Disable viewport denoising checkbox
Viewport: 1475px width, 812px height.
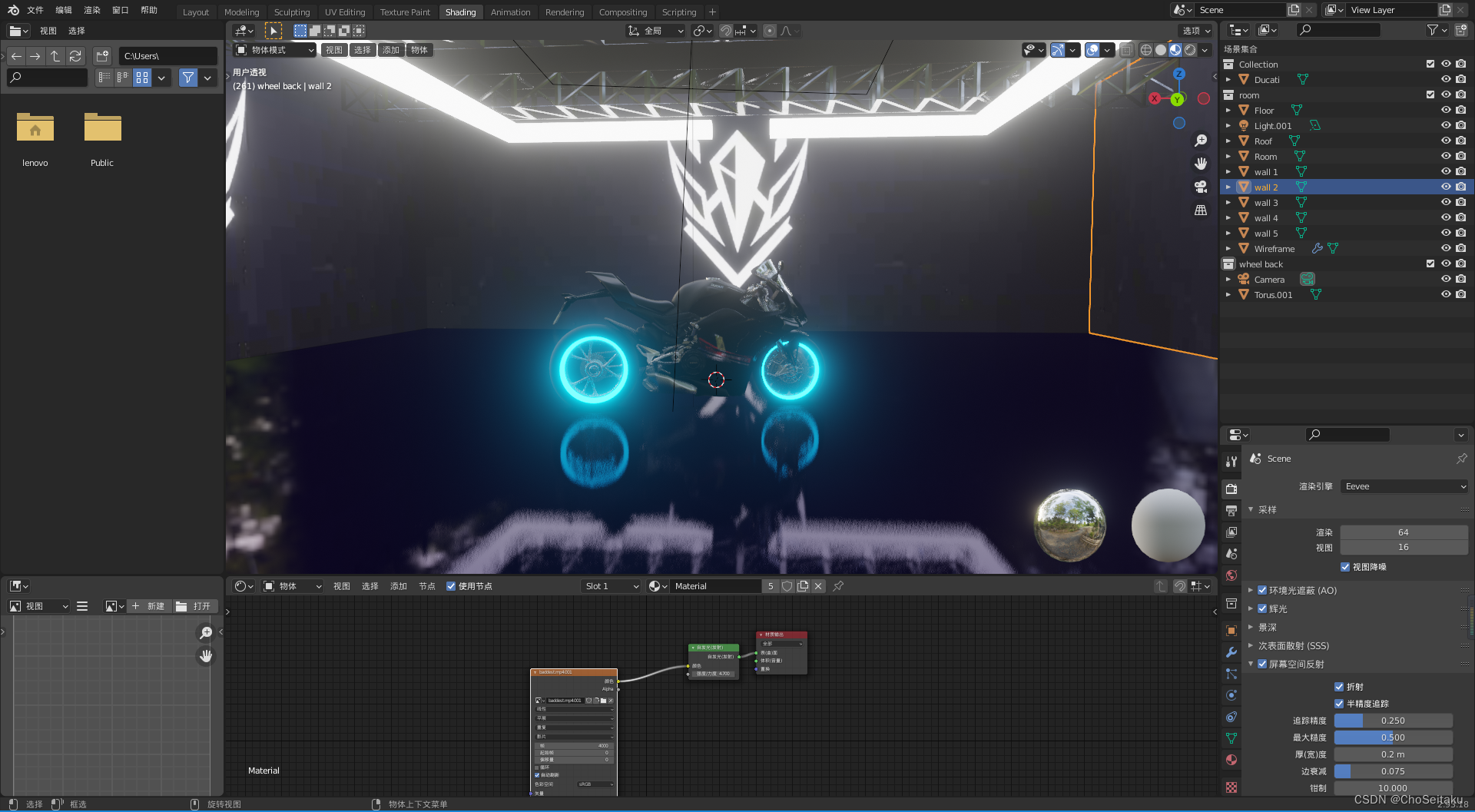point(1345,567)
